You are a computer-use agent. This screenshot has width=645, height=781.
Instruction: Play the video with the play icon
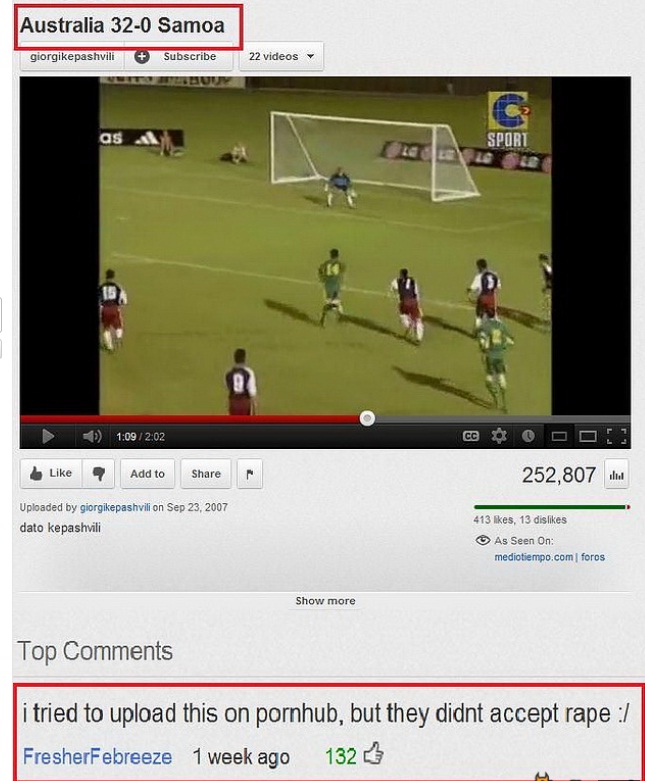coord(48,436)
